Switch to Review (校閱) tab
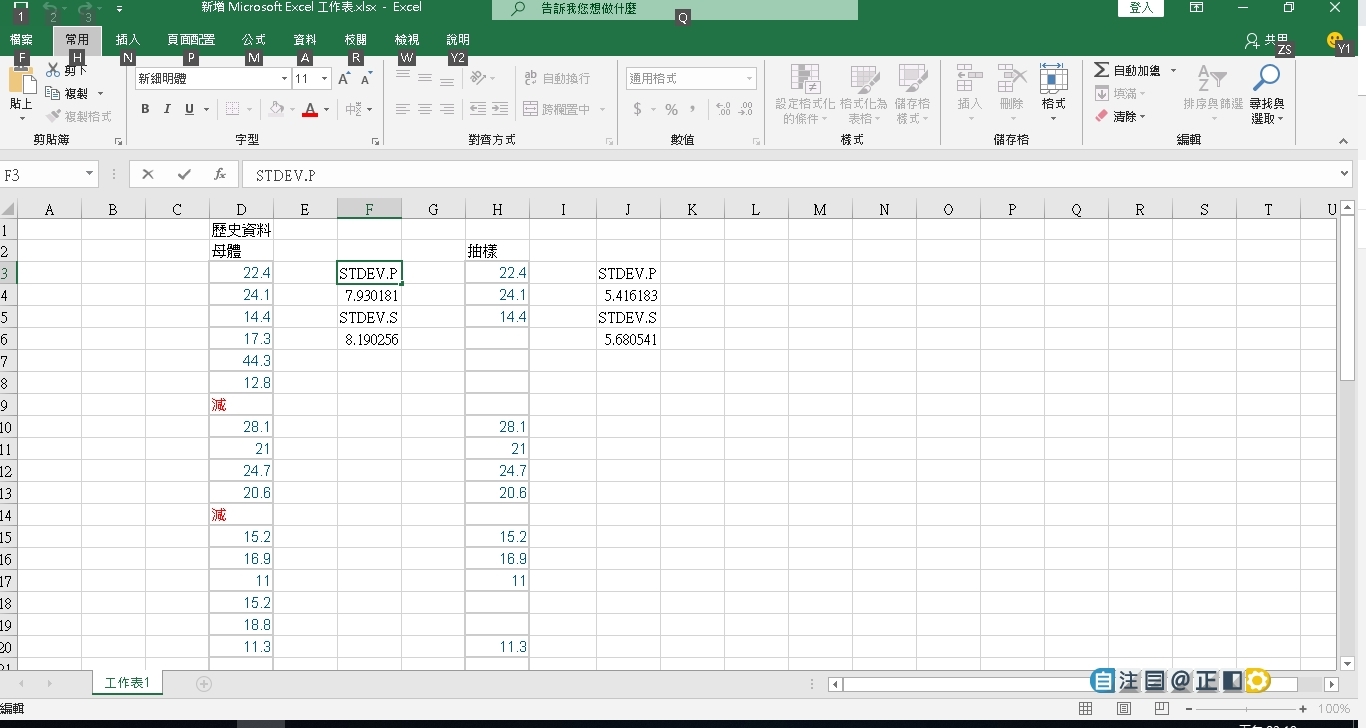This screenshot has width=1366, height=728. [x=355, y=40]
